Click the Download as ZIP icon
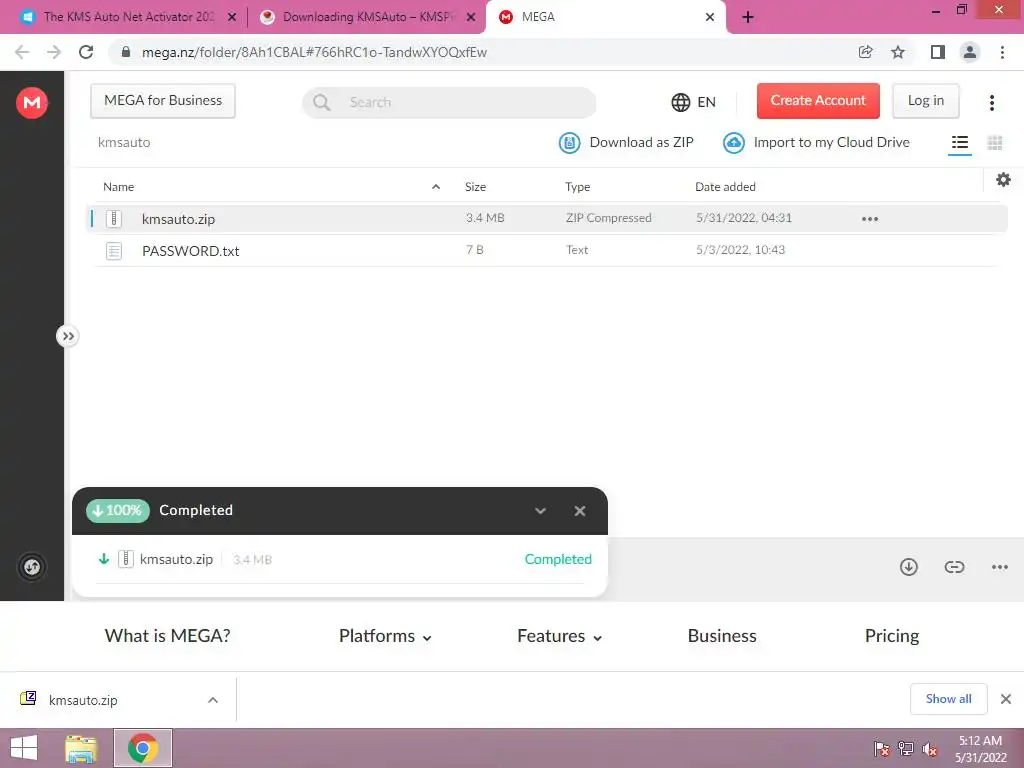The width and height of the screenshot is (1024, 768). tap(569, 142)
